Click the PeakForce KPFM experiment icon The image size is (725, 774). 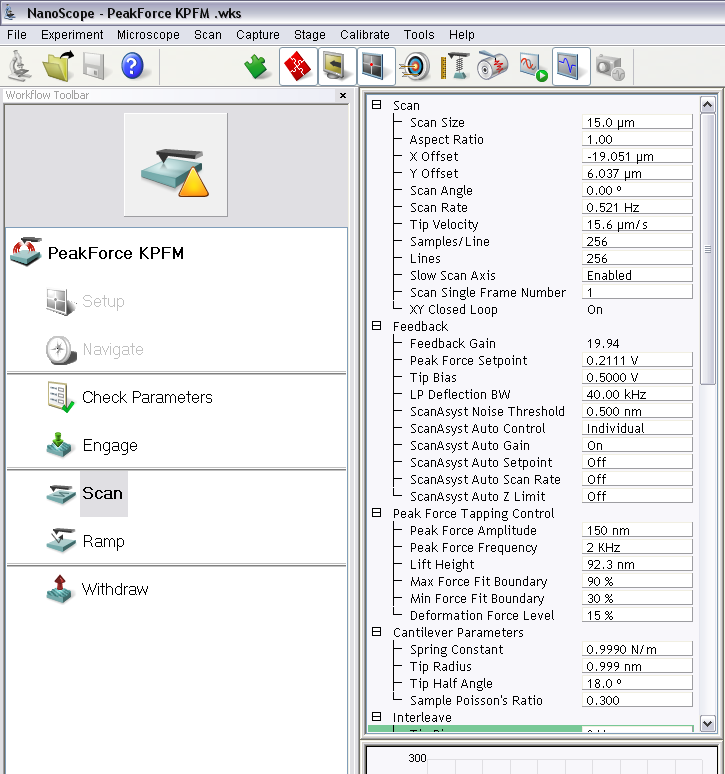[26, 252]
